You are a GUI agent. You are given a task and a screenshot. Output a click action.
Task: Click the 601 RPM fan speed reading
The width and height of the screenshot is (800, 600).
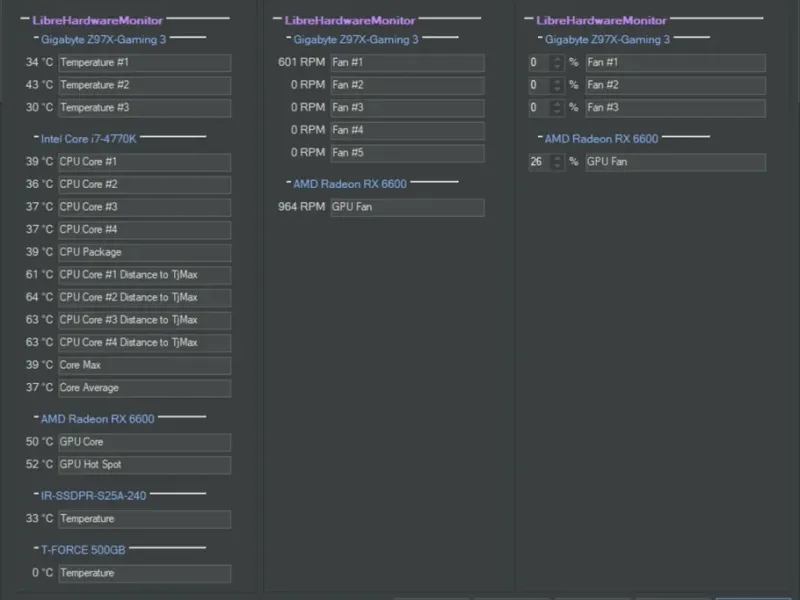[x=302, y=62]
